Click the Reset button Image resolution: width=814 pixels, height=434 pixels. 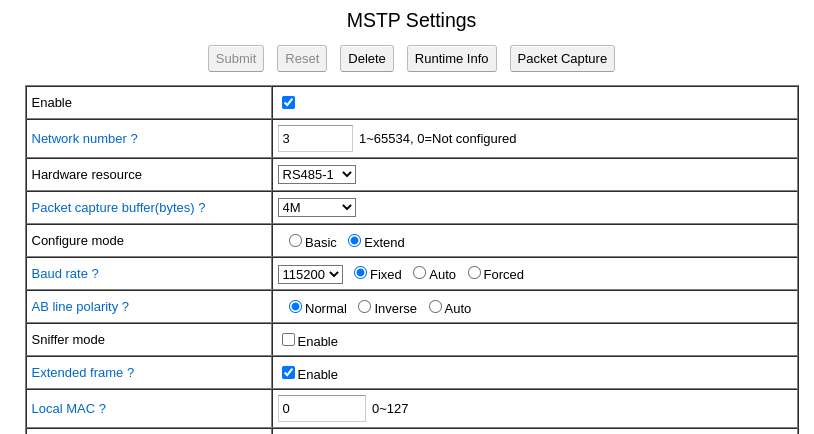(302, 59)
